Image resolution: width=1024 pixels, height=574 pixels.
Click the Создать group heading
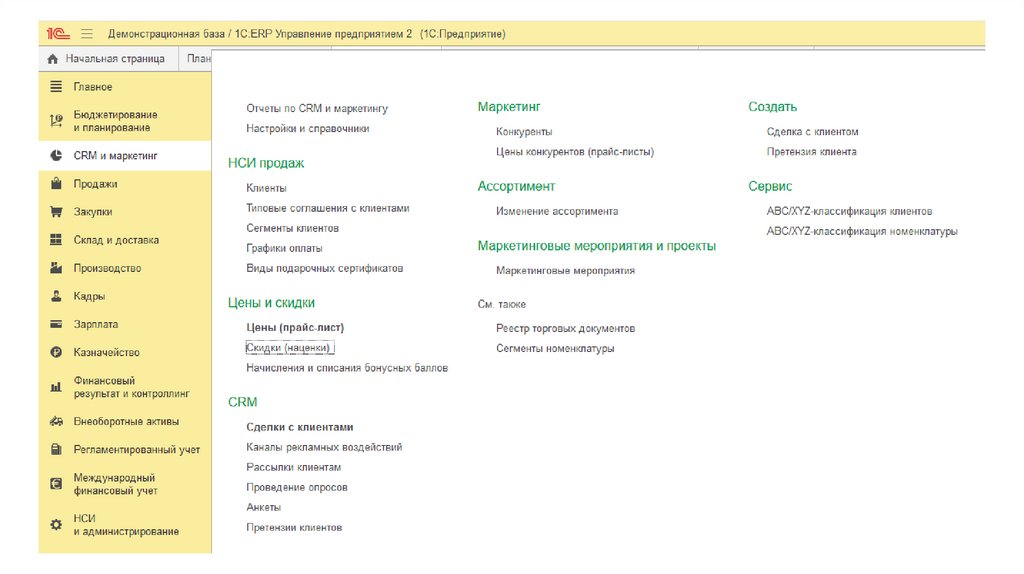(773, 107)
